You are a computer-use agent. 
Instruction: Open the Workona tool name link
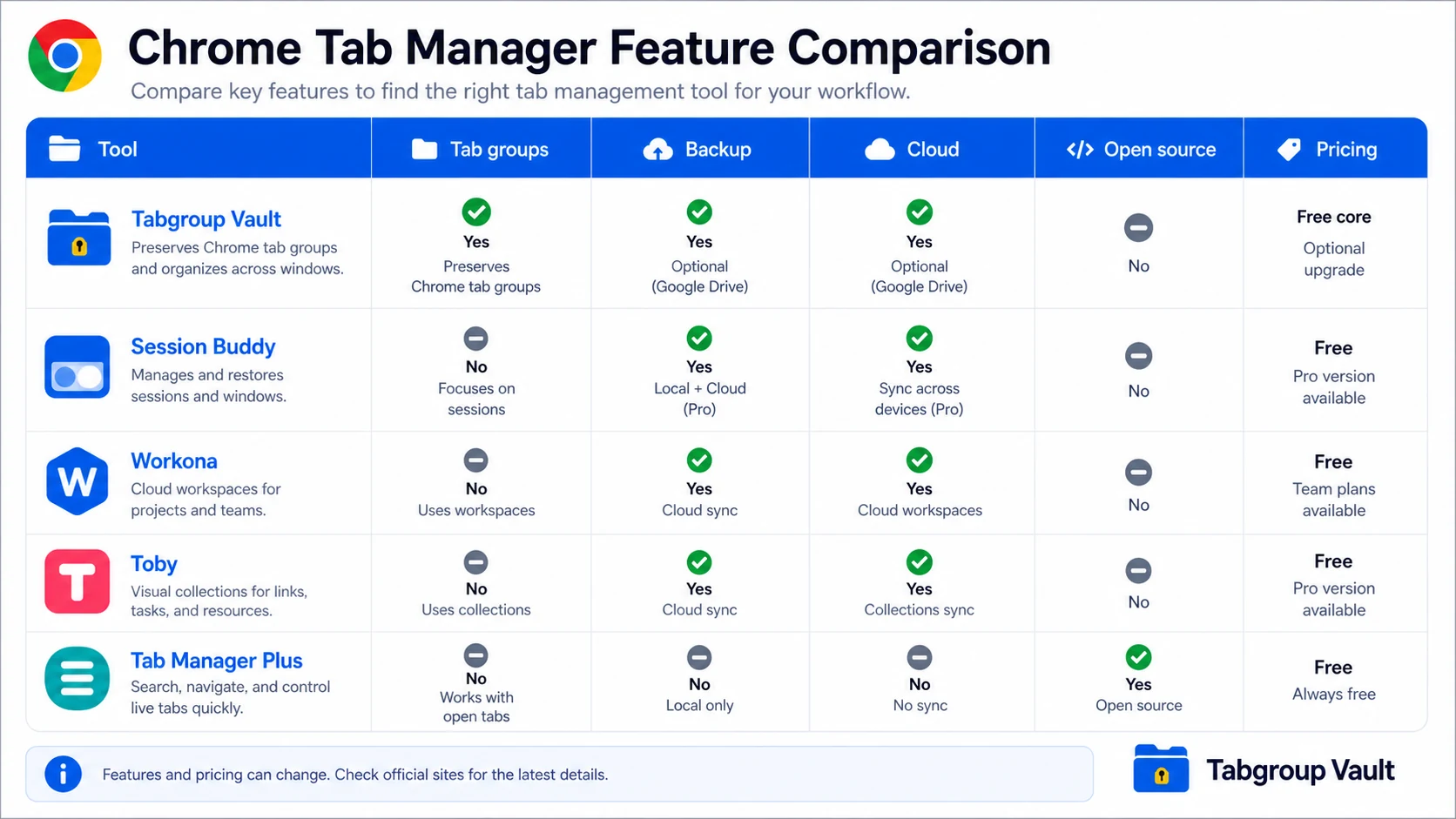[x=174, y=461]
